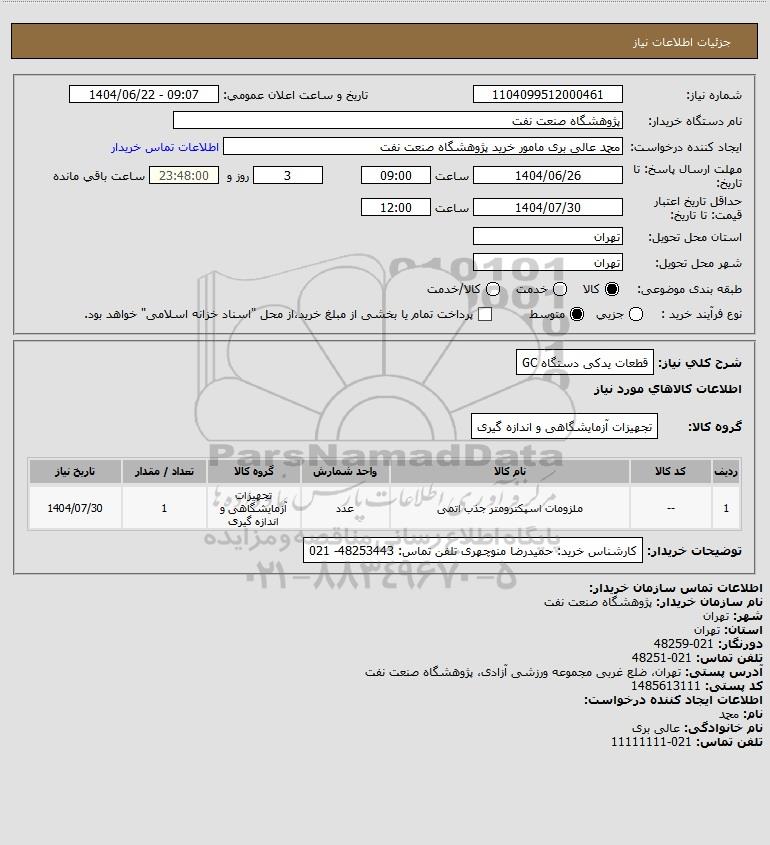Click the استان محل تحویل field
Screen dimensions: 770x845
point(548,237)
